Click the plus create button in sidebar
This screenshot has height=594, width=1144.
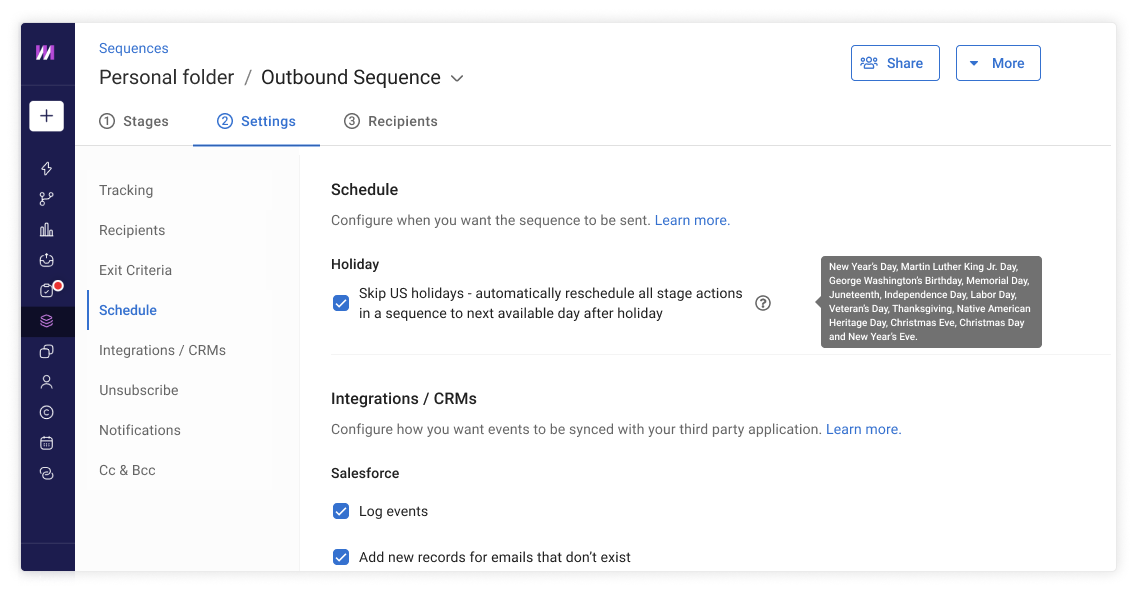pyautogui.click(x=46, y=116)
